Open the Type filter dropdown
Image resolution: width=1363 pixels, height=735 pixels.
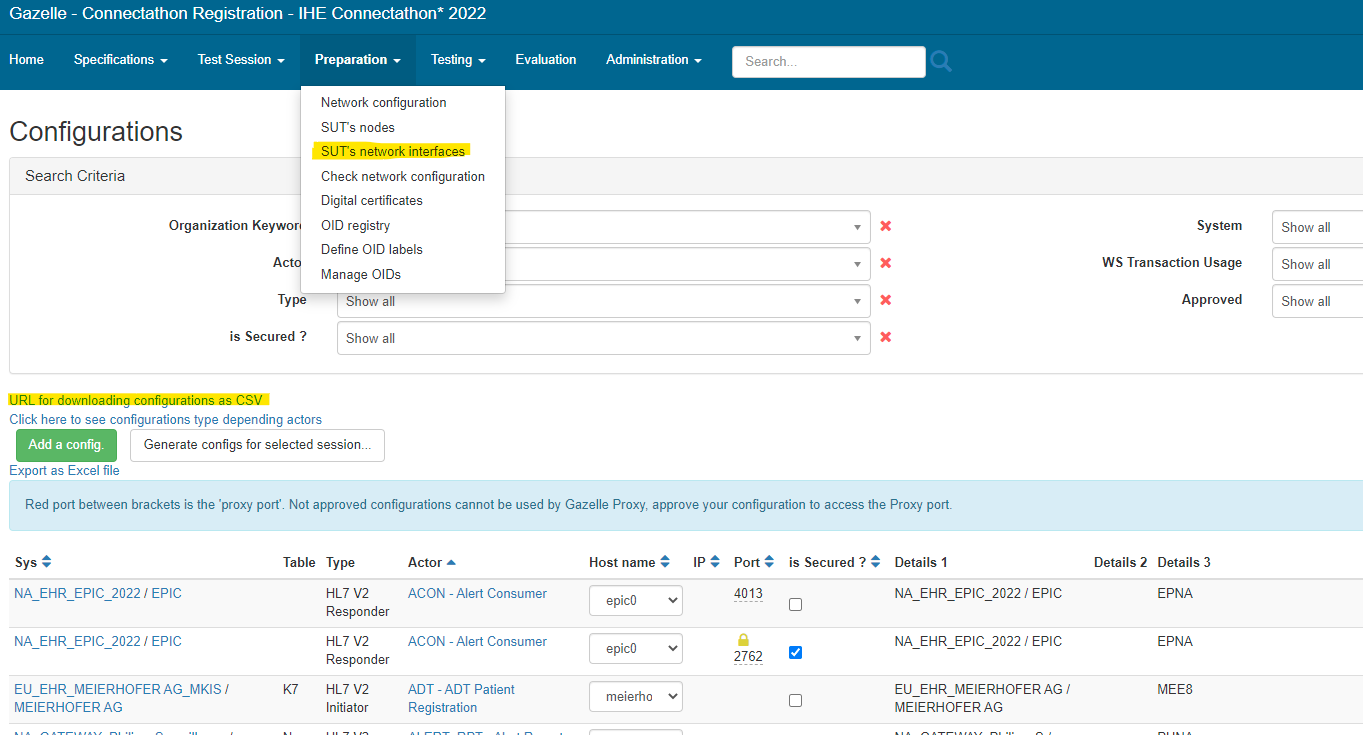coord(603,301)
